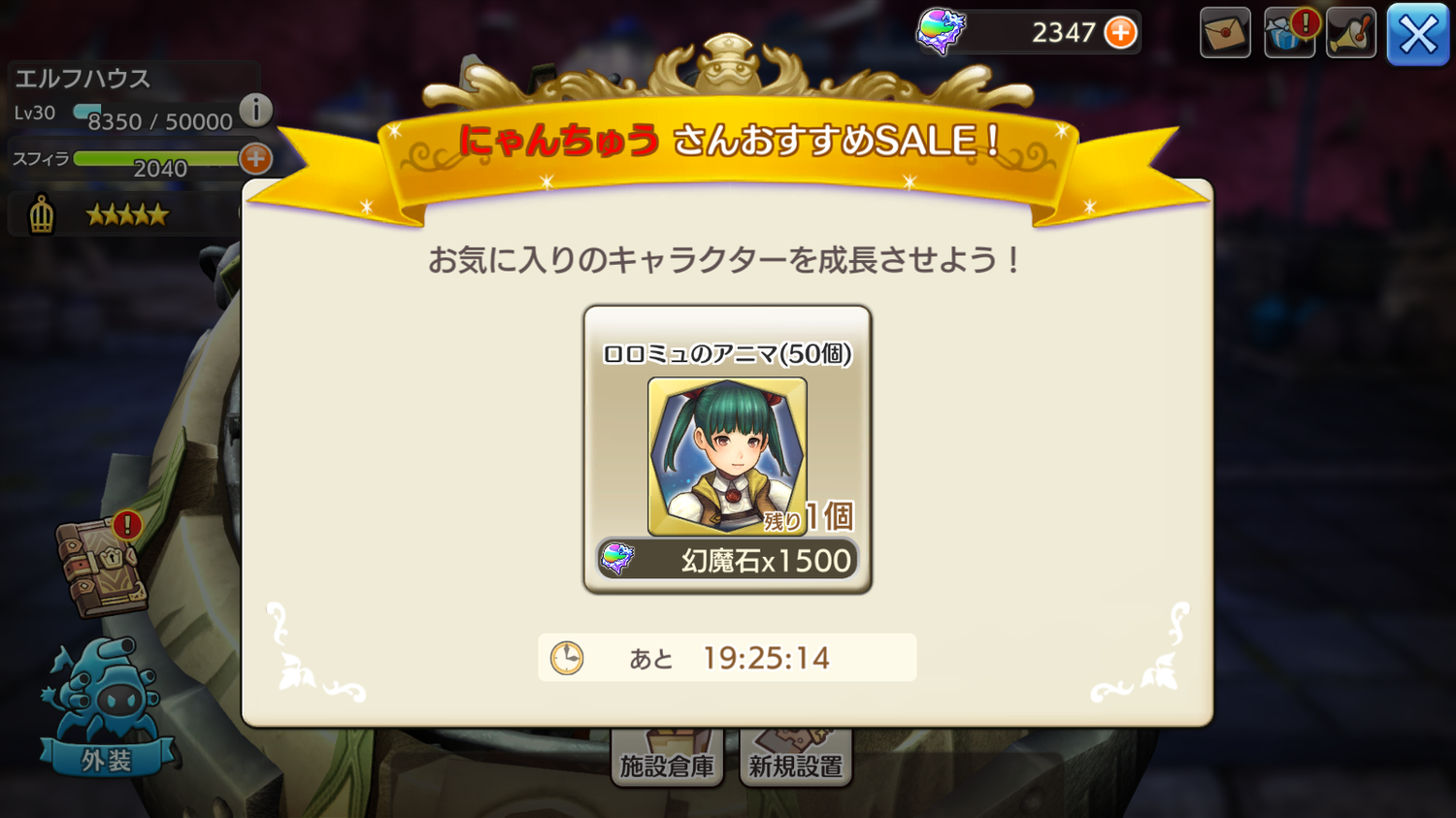Open the quill and scroll icon
The height and width of the screenshot is (818, 1456).
pos(1351,33)
